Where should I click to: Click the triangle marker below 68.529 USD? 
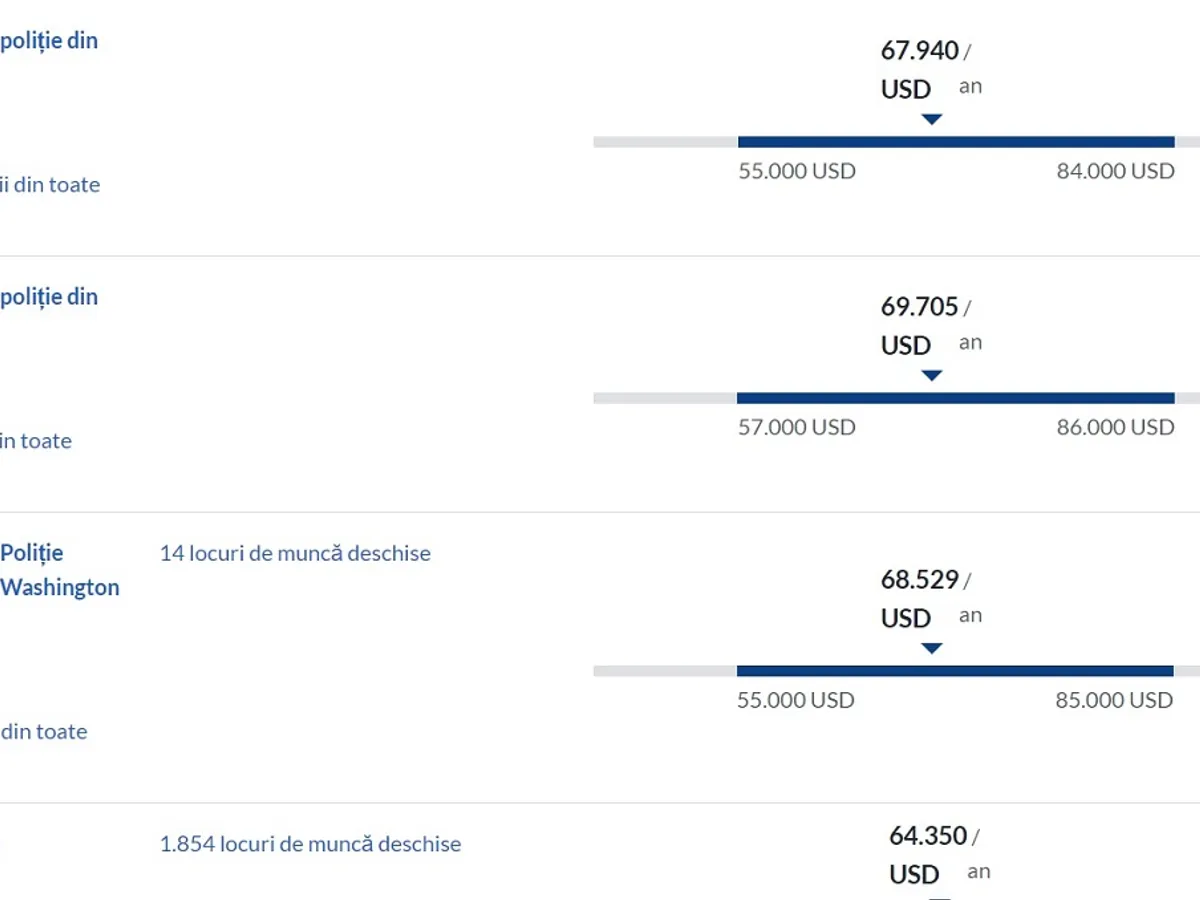coord(932,648)
